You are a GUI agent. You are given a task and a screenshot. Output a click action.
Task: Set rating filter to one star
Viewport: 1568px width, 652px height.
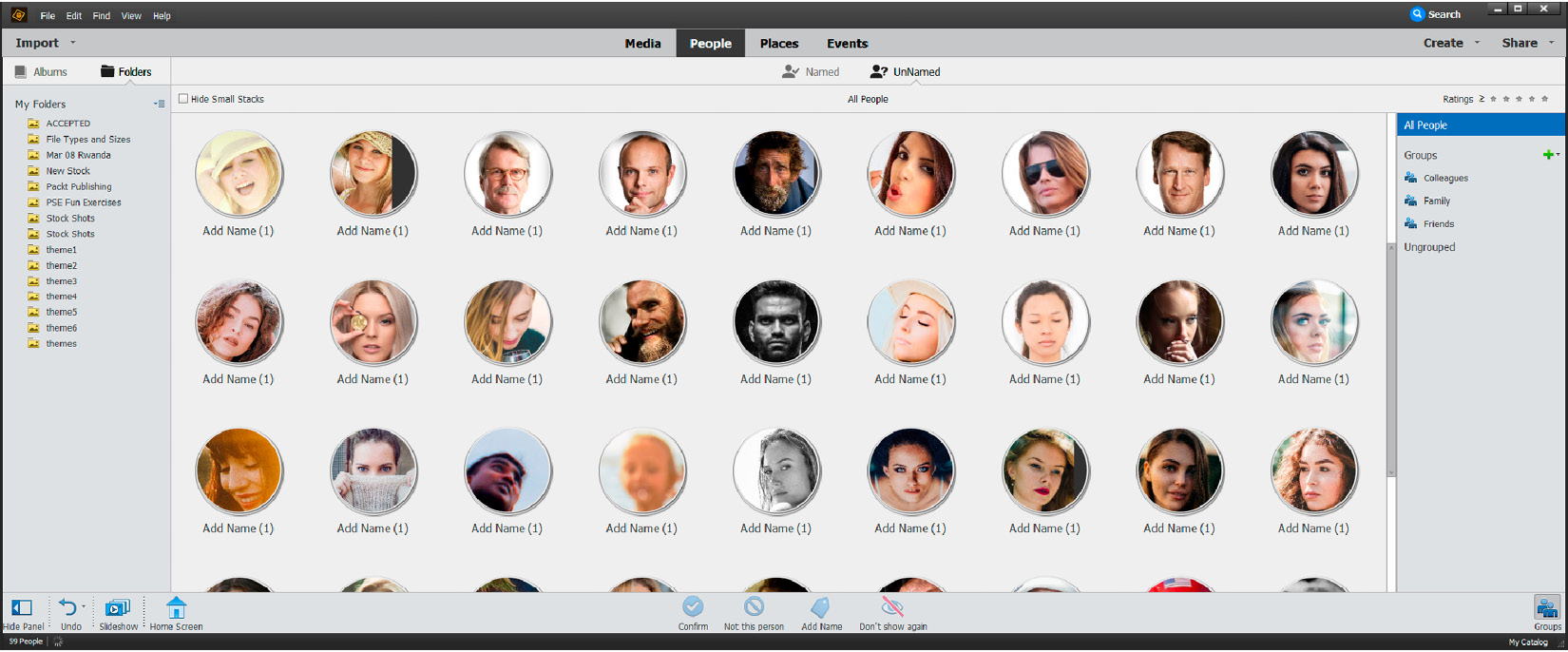click(1494, 99)
